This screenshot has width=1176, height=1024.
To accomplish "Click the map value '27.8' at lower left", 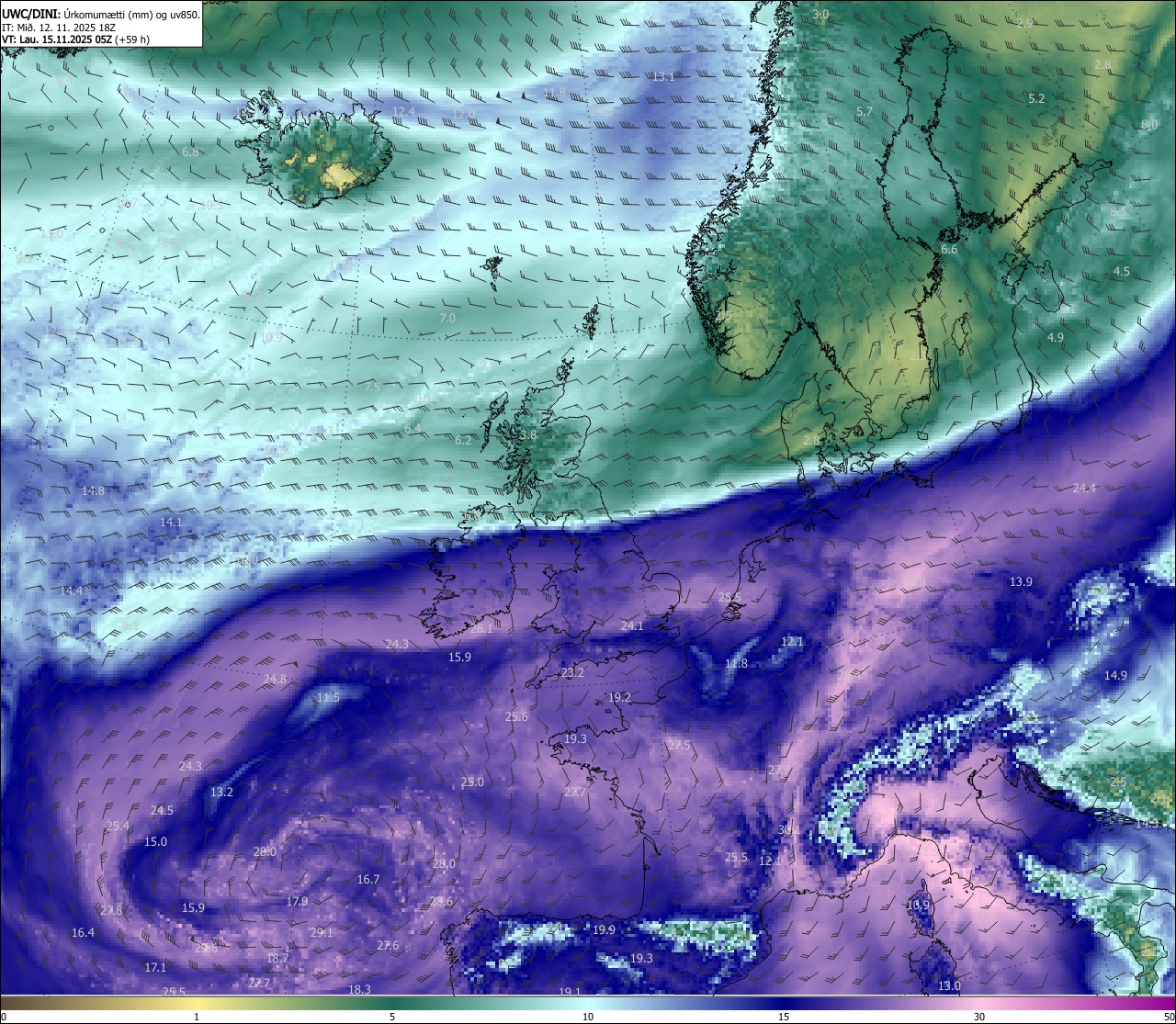I will 111,911.
